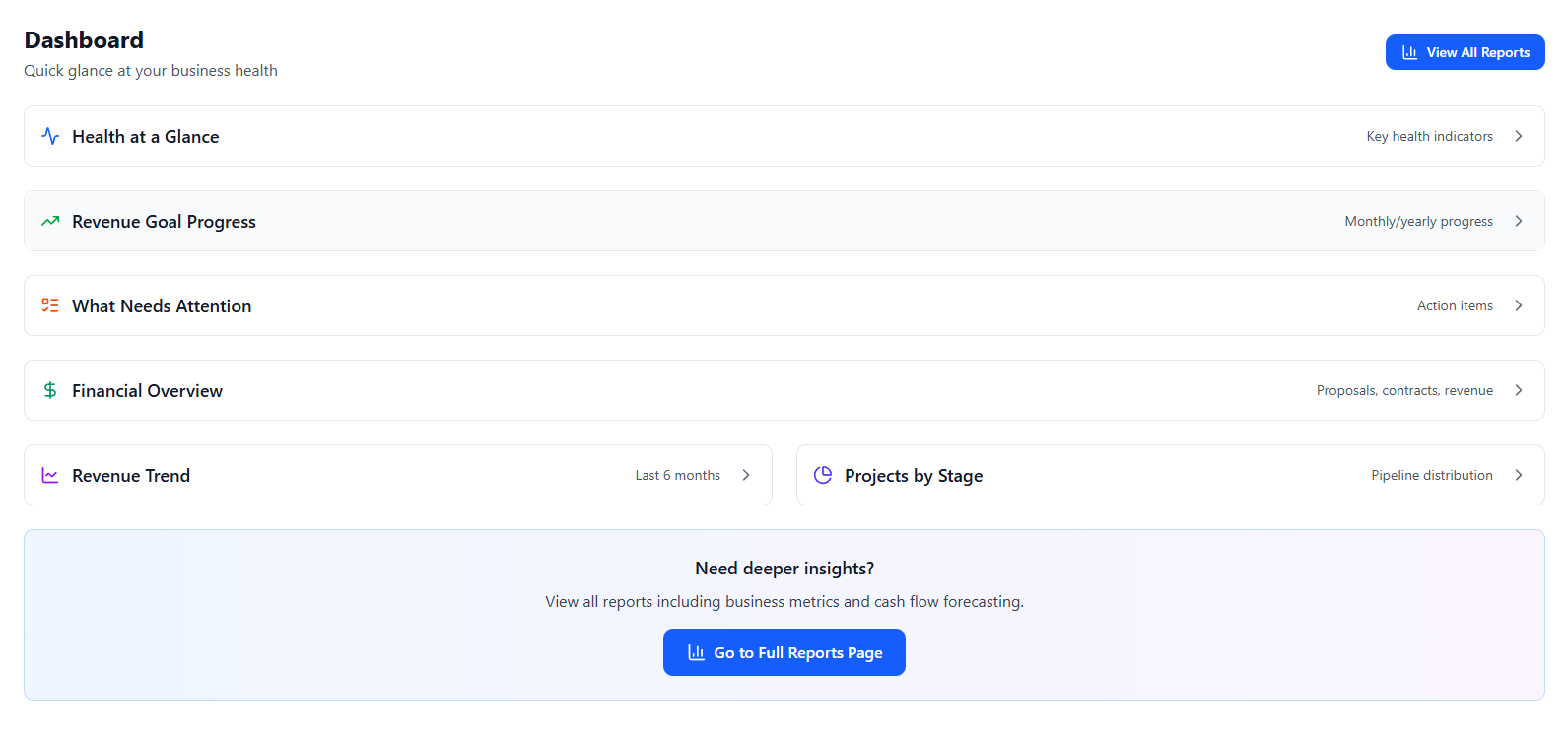Click the line chart icon for Revenue Trend
The width and height of the screenshot is (1568, 740).
[50, 475]
